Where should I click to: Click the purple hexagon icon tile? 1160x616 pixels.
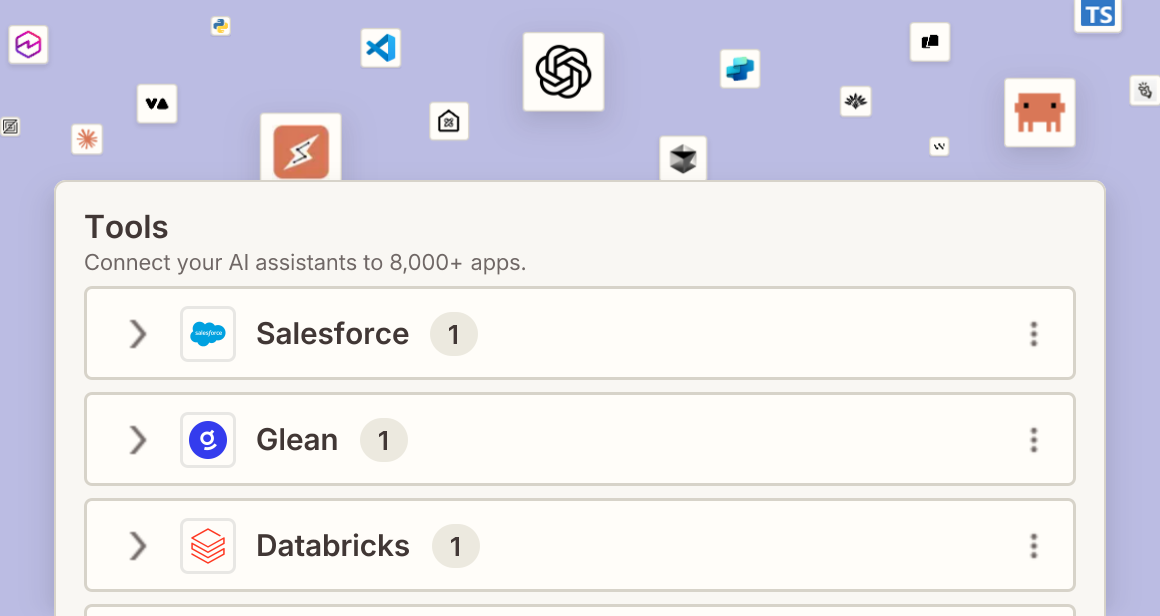(28, 44)
